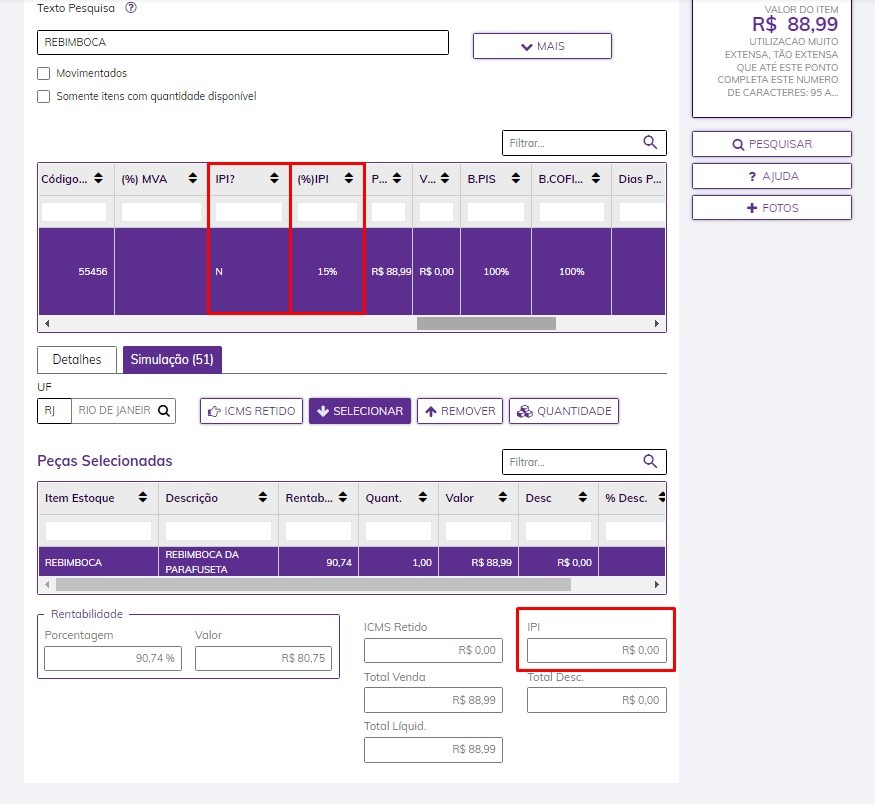
Task: Sort by the Rentab... column arrows
Action: coord(343,497)
